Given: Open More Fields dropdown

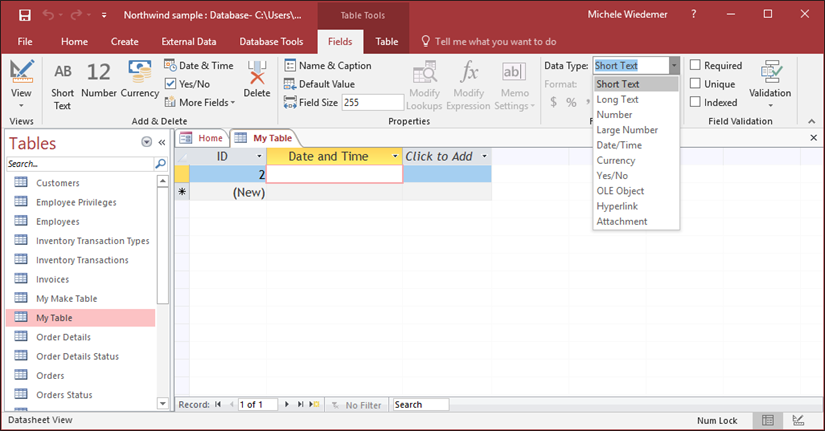Looking at the screenshot, I should coord(200,102).
